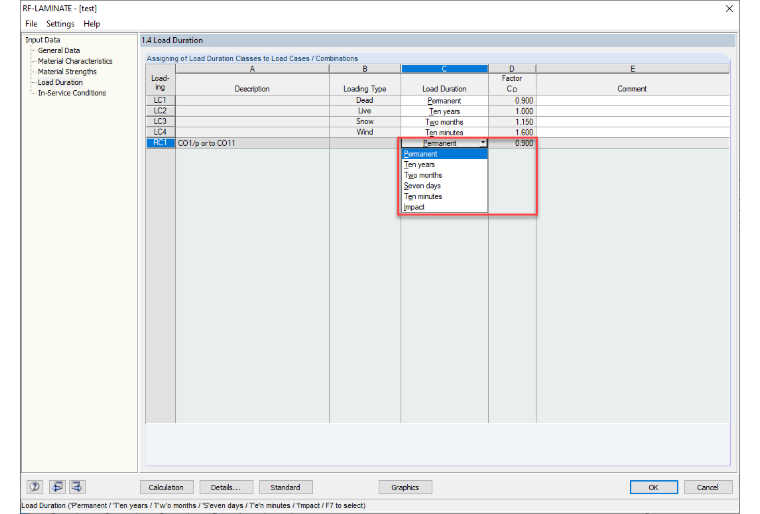The width and height of the screenshot is (760, 514).
Task: Select Material Strengths in tree
Action: pyautogui.click(x=67, y=72)
